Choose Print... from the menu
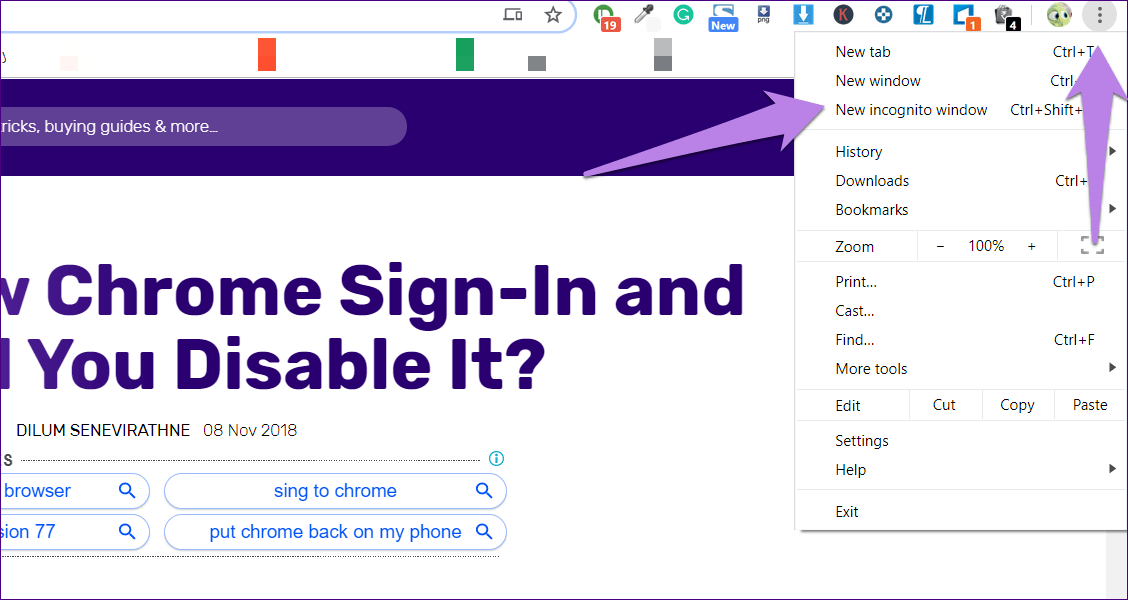Image resolution: width=1128 pixels, height=600 pixels. (x=961, y=282)
